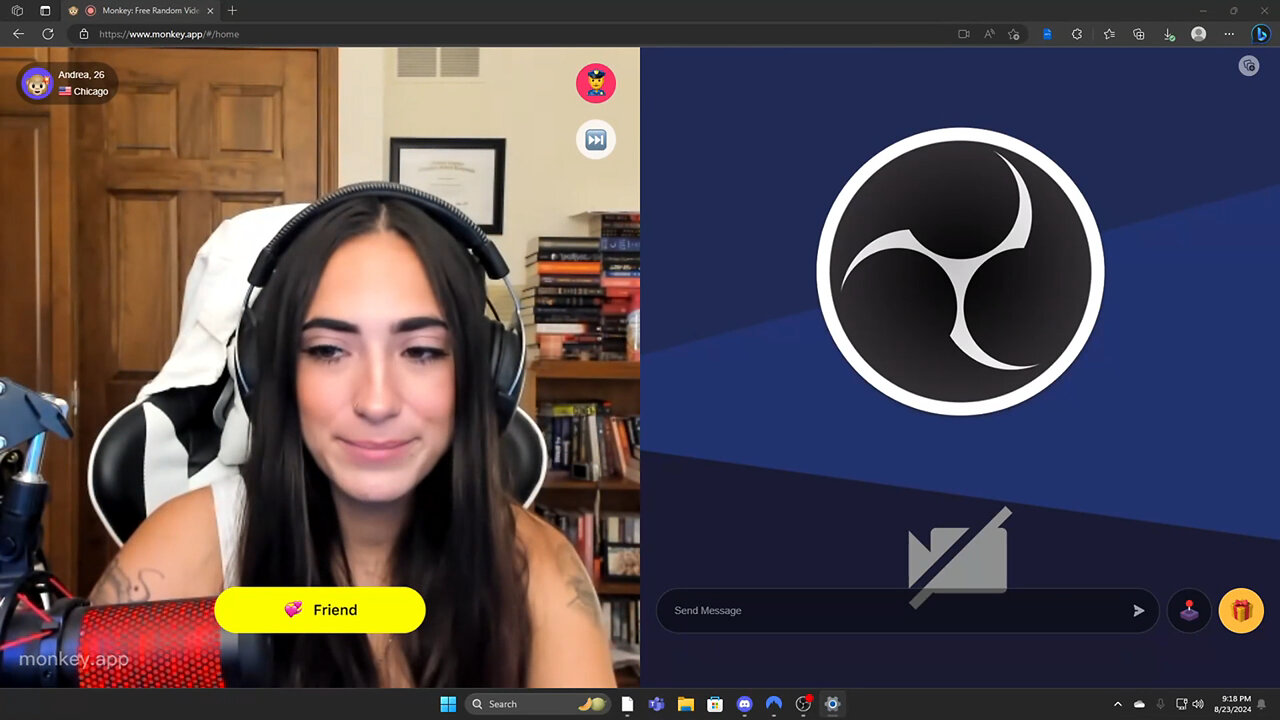Open the Edge workspaces icon

click(x=17, y=10)
